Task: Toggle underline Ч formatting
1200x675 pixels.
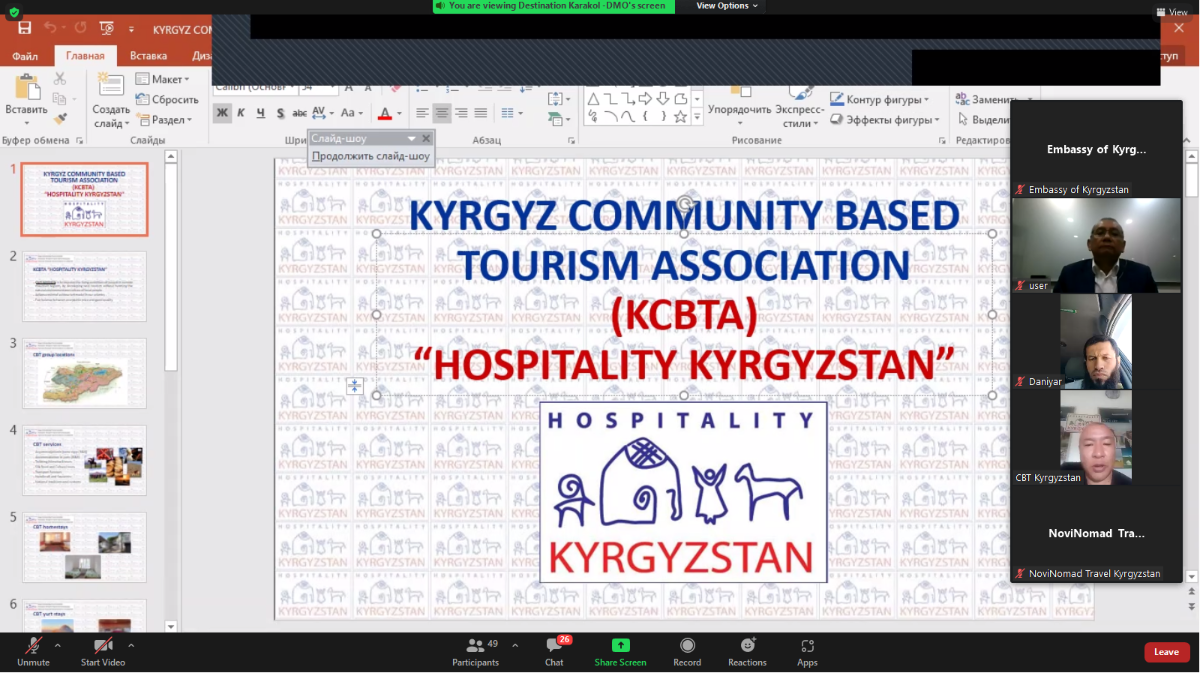Action: tap(260, 113)
